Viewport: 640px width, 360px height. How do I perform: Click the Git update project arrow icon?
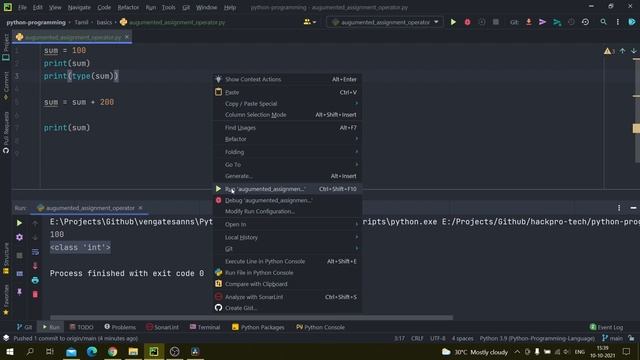click(529, 22)
